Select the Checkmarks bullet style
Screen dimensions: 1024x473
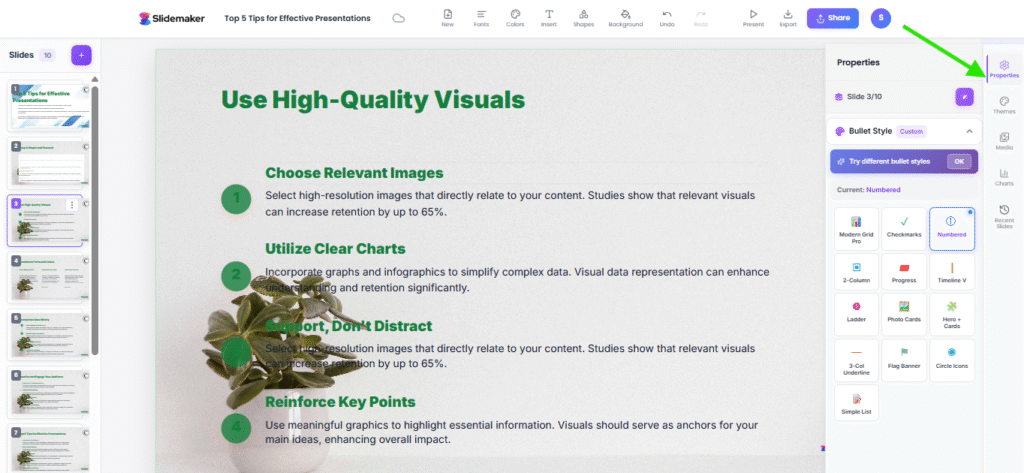(x=904, y=228)
